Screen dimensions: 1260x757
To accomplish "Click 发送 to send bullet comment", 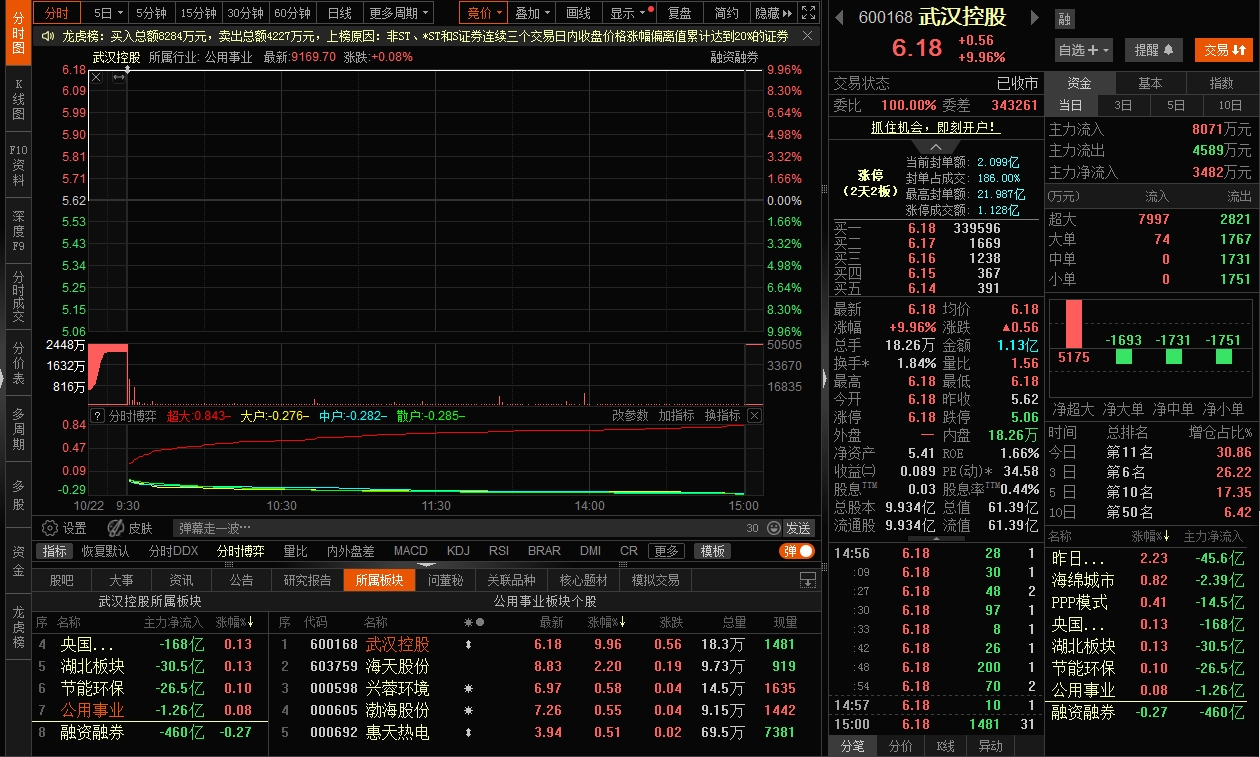I will [x=798, y=528].
